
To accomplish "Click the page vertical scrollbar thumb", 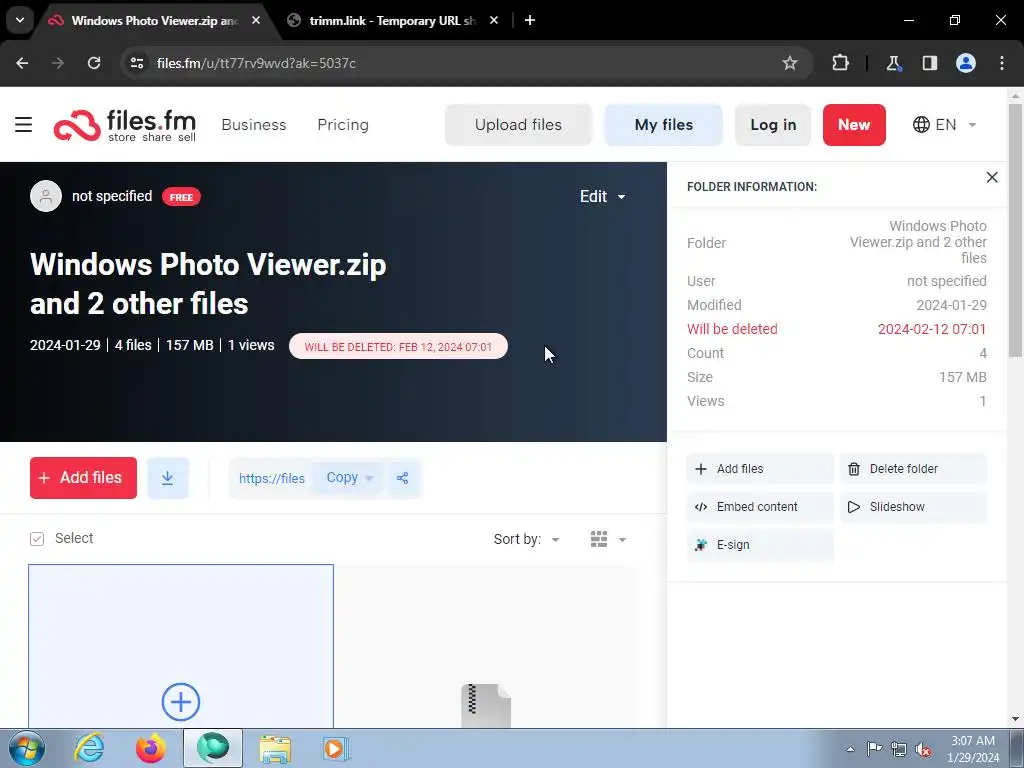I will tap(1015, 230).
